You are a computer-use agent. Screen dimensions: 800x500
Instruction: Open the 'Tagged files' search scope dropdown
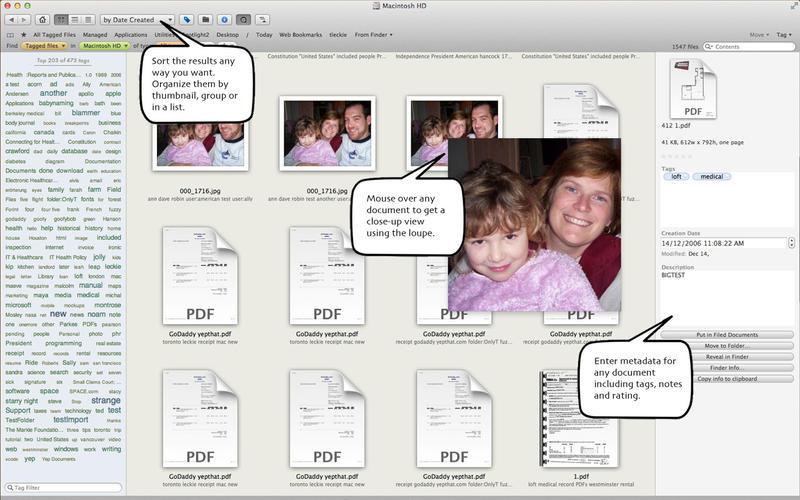pyautogui.click(x=43, y=46)
